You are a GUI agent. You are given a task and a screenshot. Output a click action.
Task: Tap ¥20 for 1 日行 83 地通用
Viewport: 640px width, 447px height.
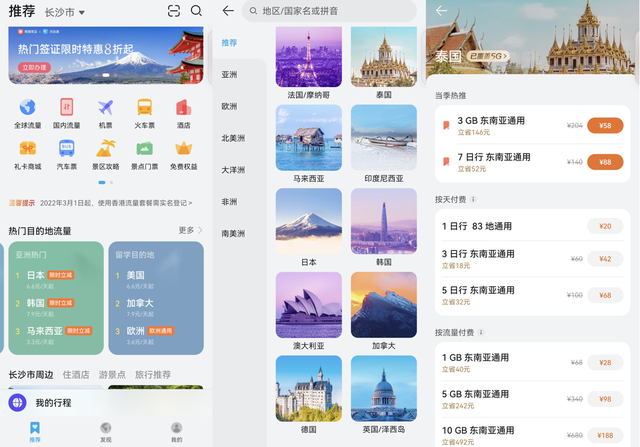605,226
